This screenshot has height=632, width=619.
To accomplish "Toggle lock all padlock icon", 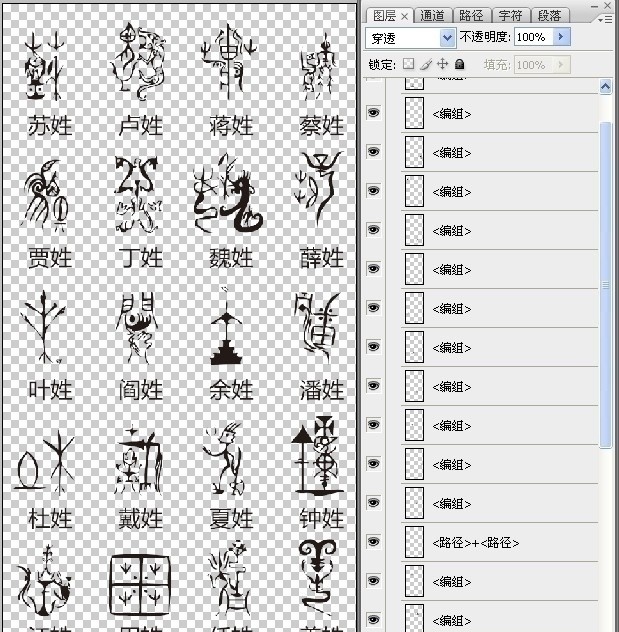I will pyautogui.click(x=459, y=64).
